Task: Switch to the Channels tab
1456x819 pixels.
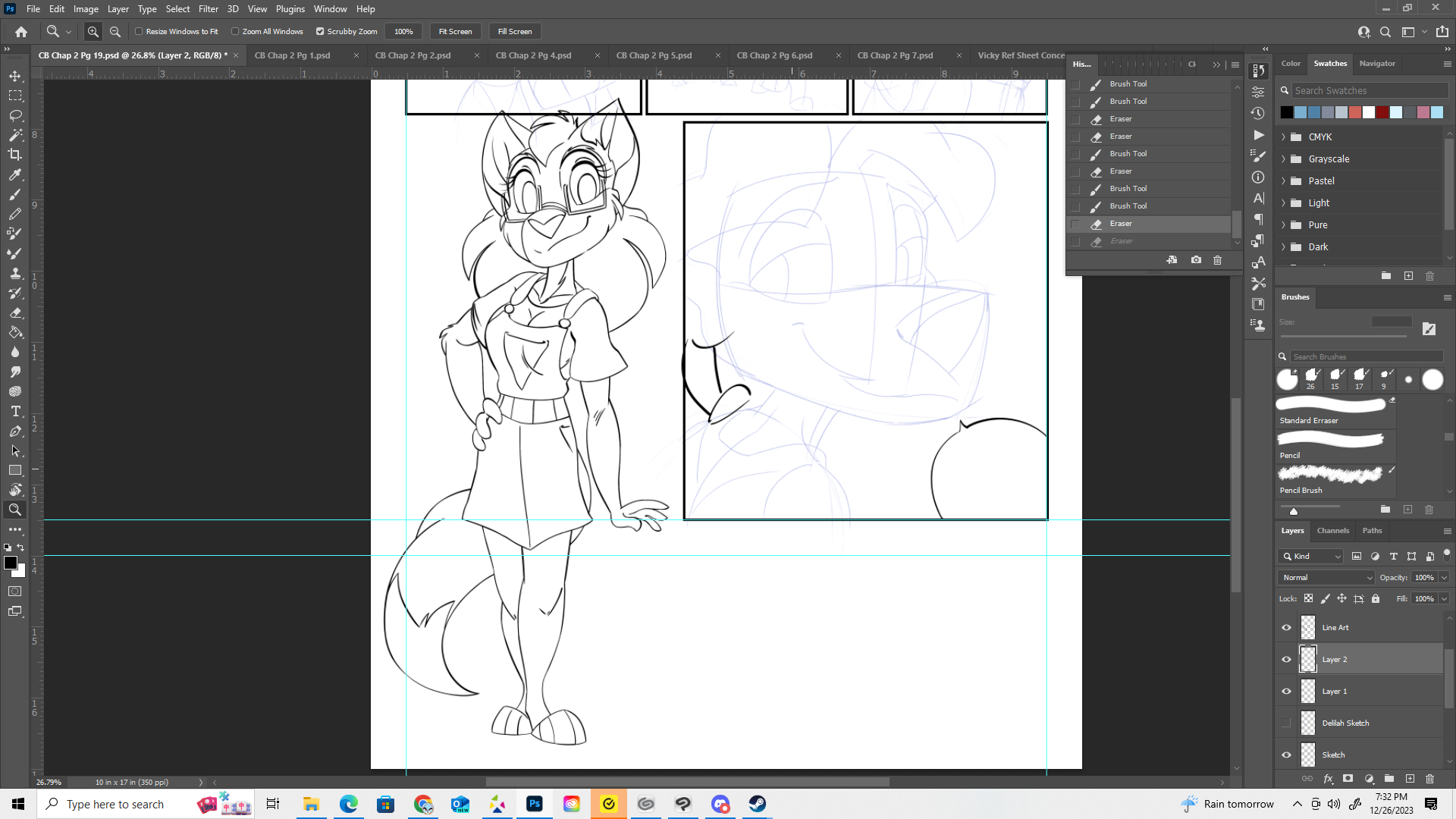Action: coord(1332,531)
